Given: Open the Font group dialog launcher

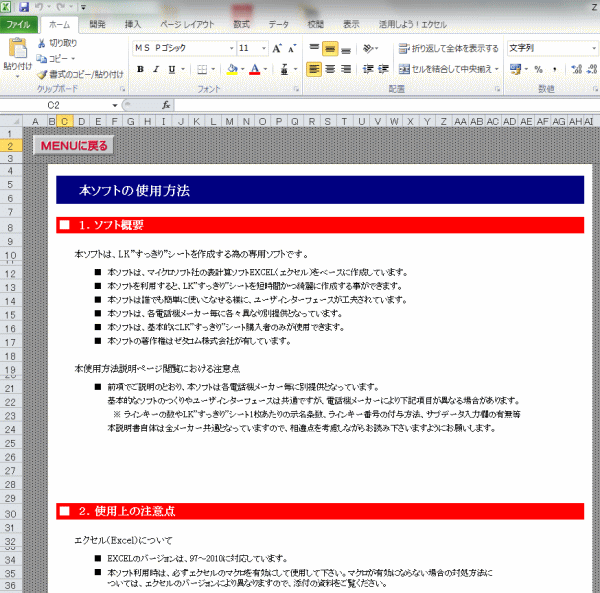Looking at the screenshot, I should (x=296, y=89).
